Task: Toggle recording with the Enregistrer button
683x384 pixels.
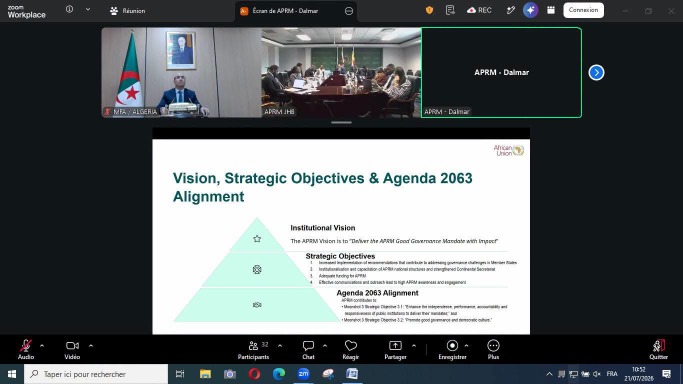Action: [452, 350]
